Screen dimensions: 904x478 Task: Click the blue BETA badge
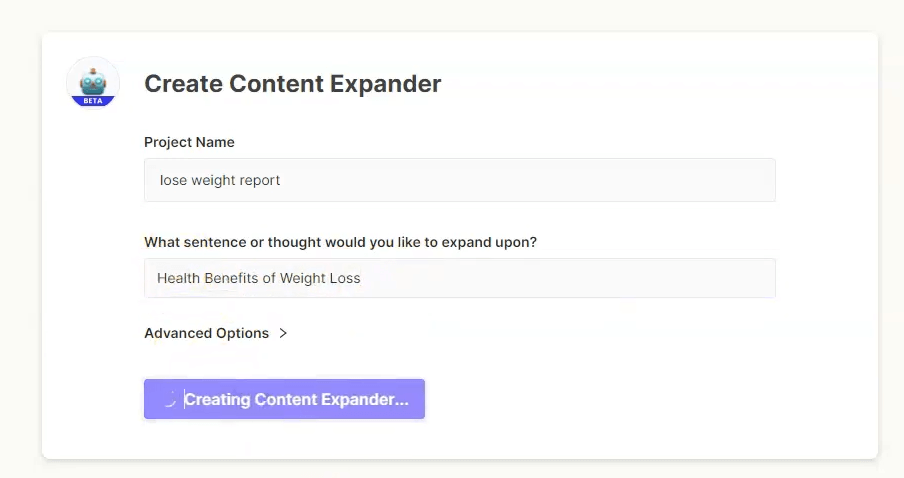pos(93,101)
